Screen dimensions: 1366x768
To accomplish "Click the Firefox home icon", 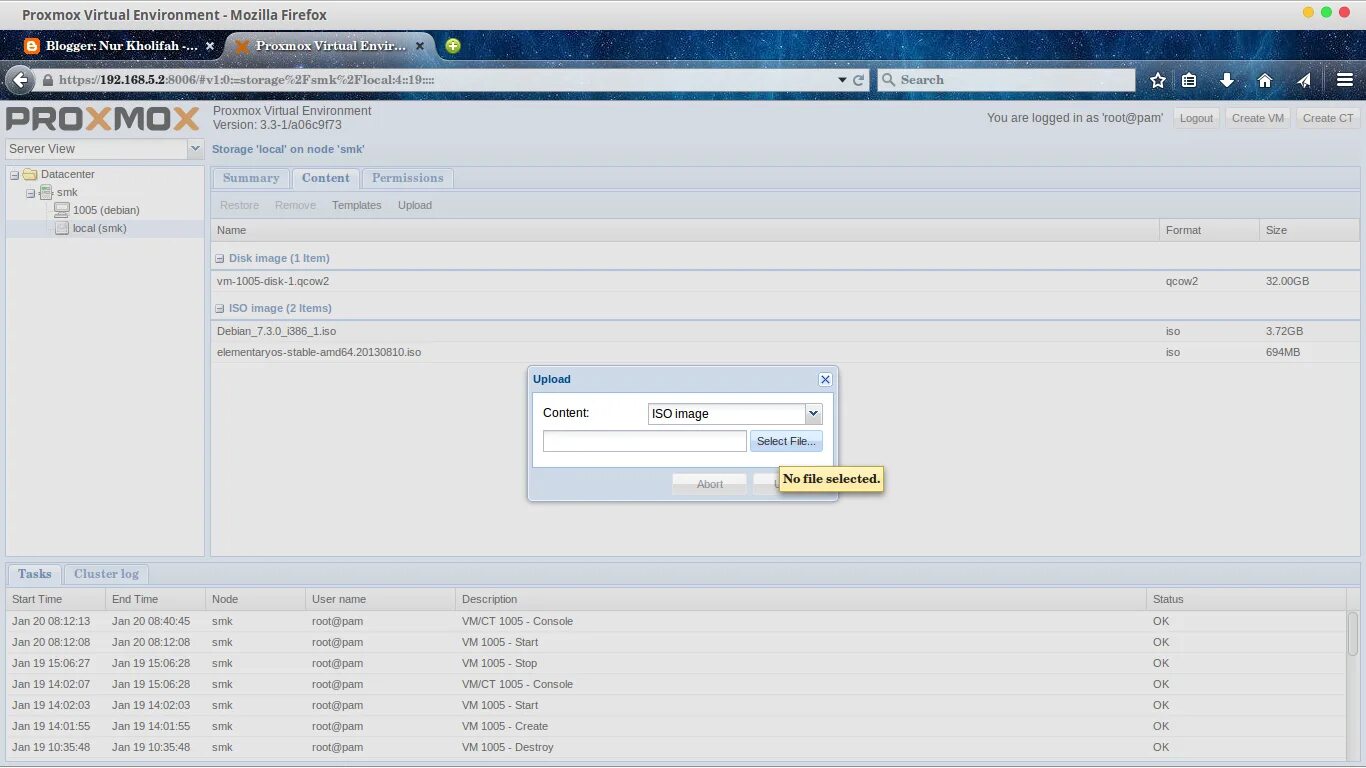I will pyautogui.click(x=1265, y=80).
